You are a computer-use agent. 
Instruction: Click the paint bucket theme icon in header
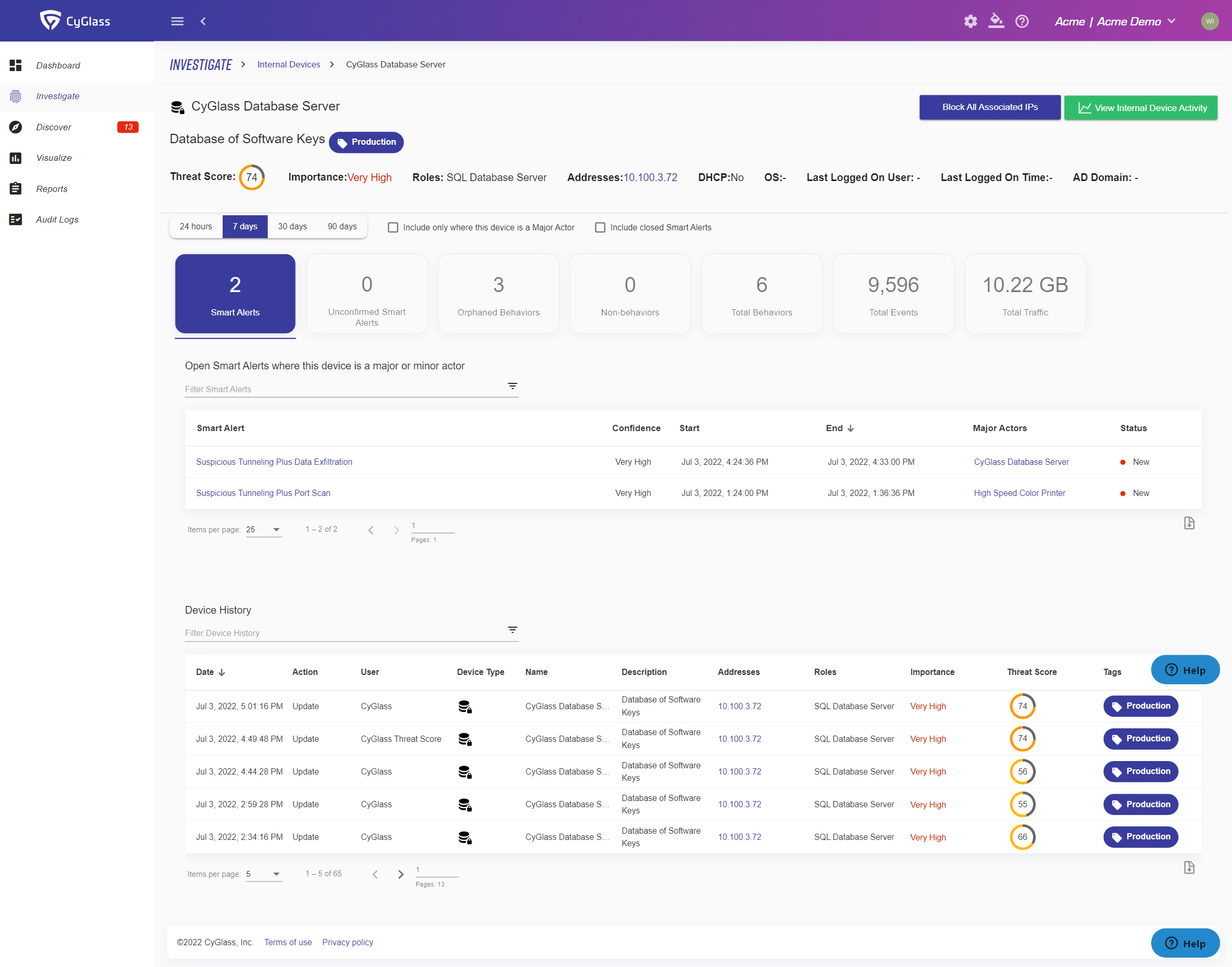coord(996,21)
